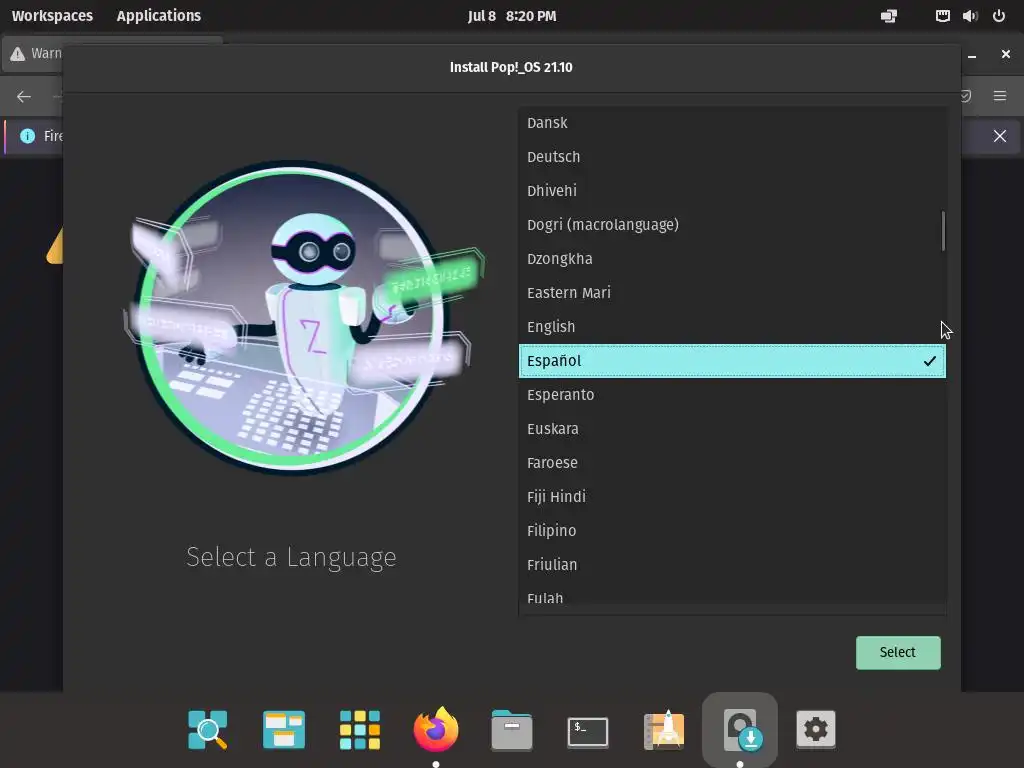
Task: Click the selected Español row
Action: (732, 361)
